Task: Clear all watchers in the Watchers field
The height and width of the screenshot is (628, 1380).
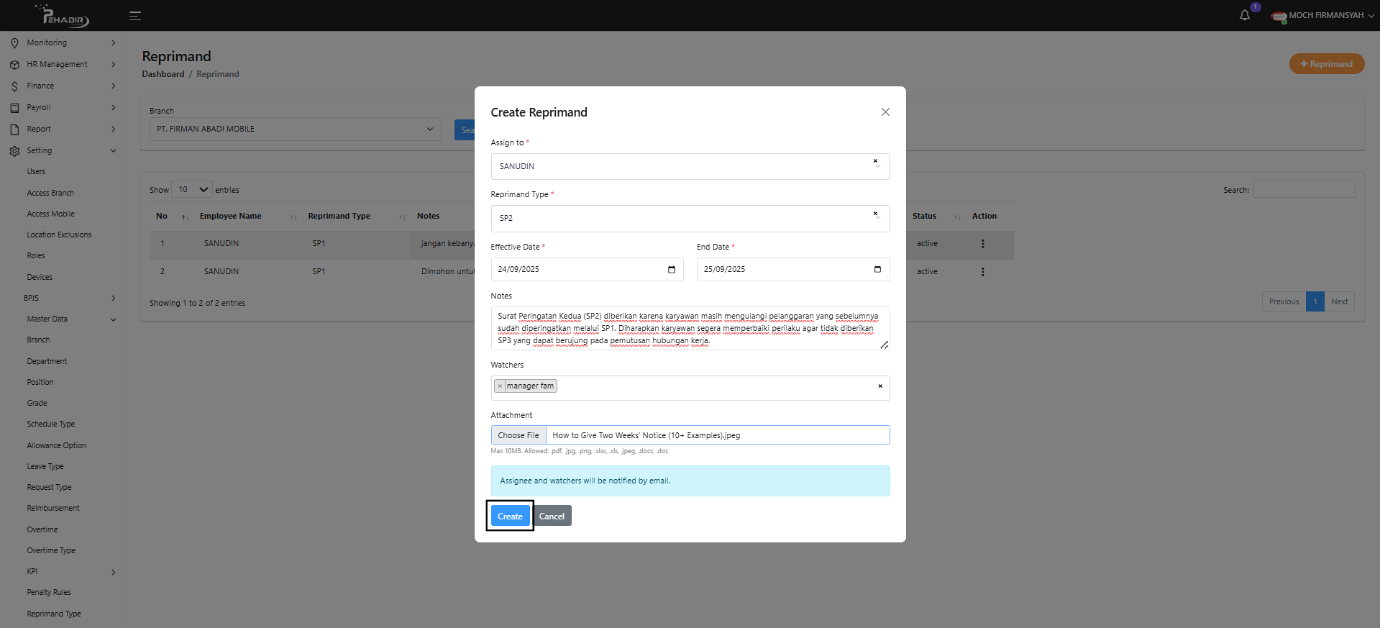Action: click(880, 386)
